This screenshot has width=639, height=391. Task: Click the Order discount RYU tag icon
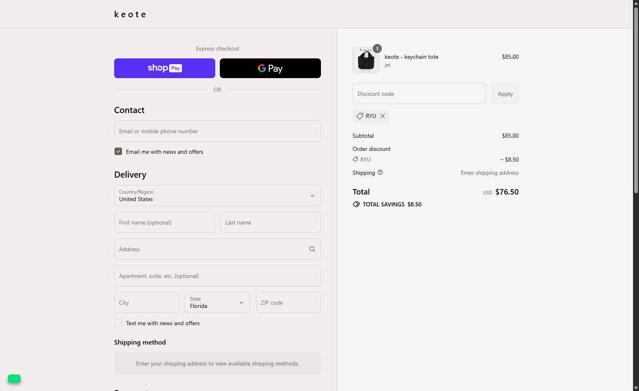355,159
